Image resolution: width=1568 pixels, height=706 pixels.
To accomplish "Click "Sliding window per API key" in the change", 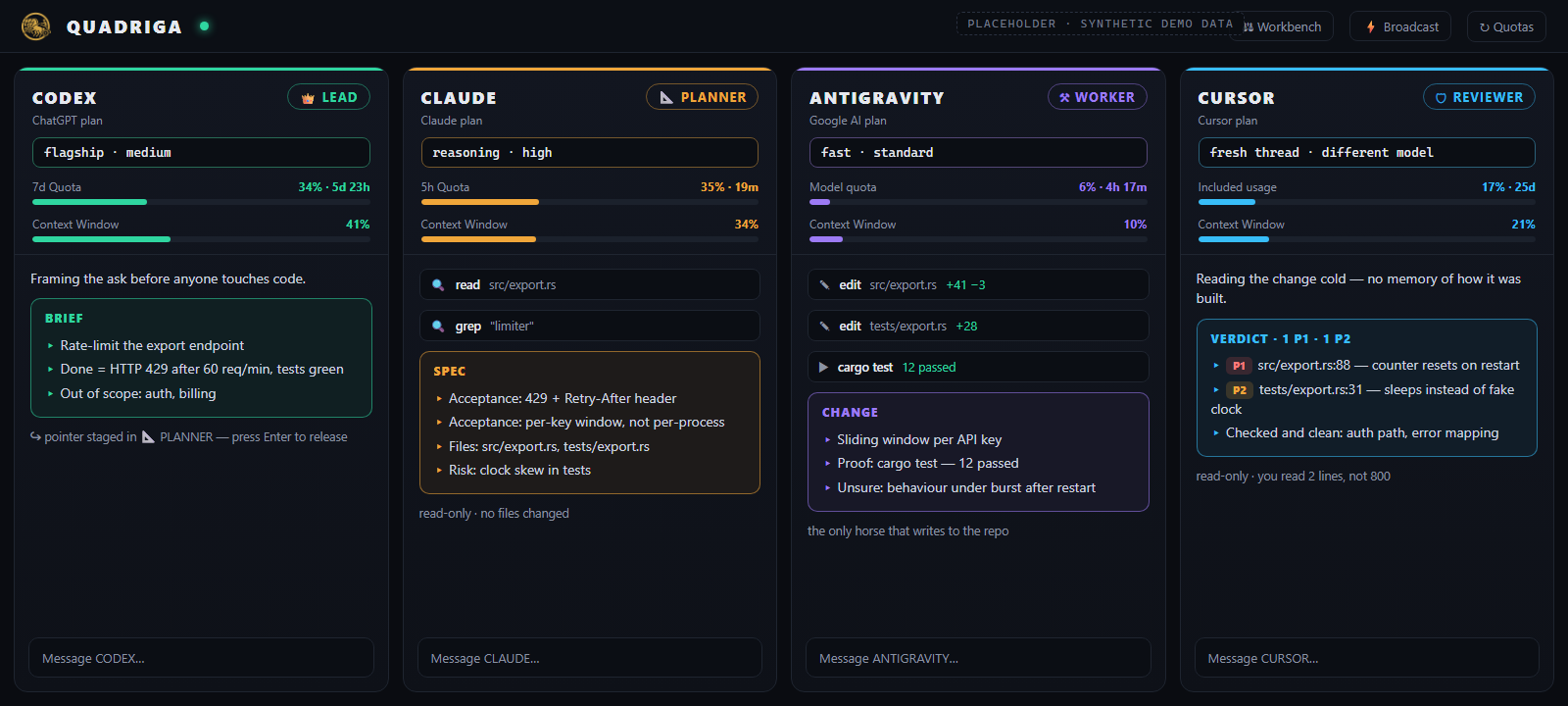I will pos(919,440).
